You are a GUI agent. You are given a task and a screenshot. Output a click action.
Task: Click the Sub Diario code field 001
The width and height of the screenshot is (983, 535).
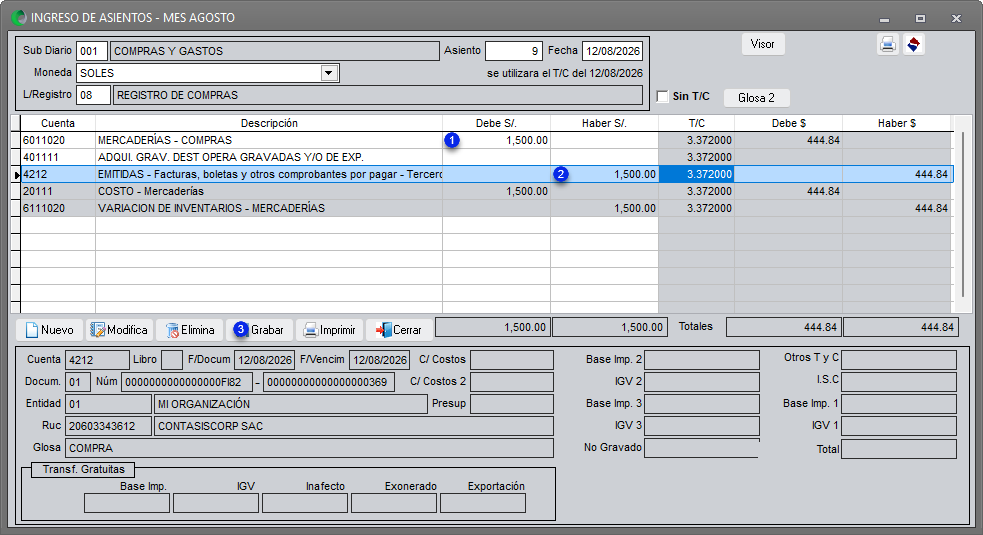pyautogui.click(x=92, y=51)
